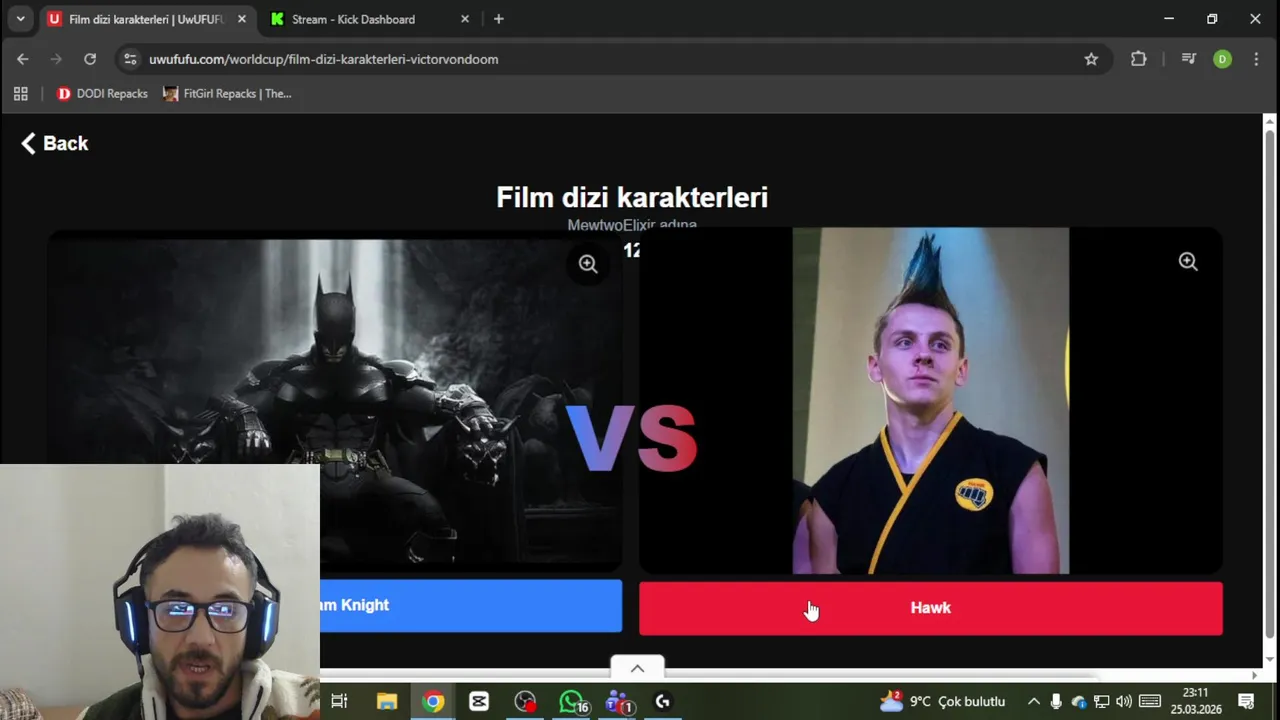This screenshot has width=1280, height=720.
Task: Open Logitech G HUB from the taskbar
Action: 662,701
